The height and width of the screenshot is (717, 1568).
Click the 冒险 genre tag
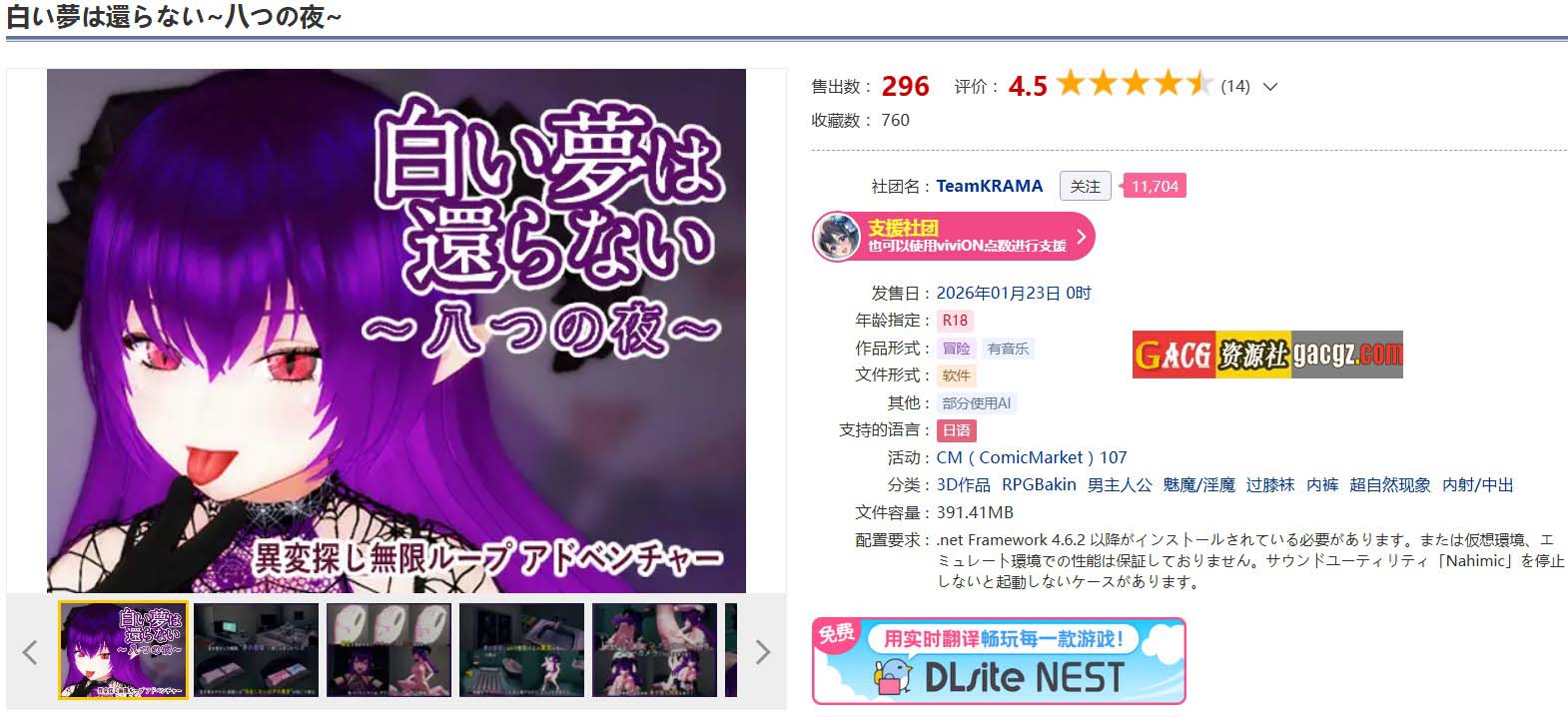[x=956, y=349]
